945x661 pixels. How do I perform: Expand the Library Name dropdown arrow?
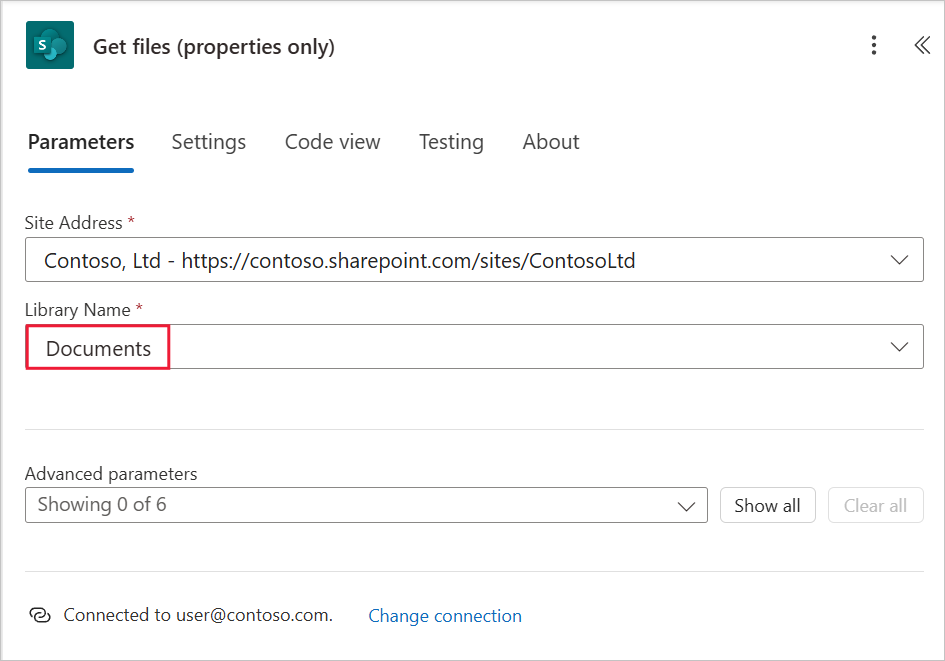[x=899, y=346]
